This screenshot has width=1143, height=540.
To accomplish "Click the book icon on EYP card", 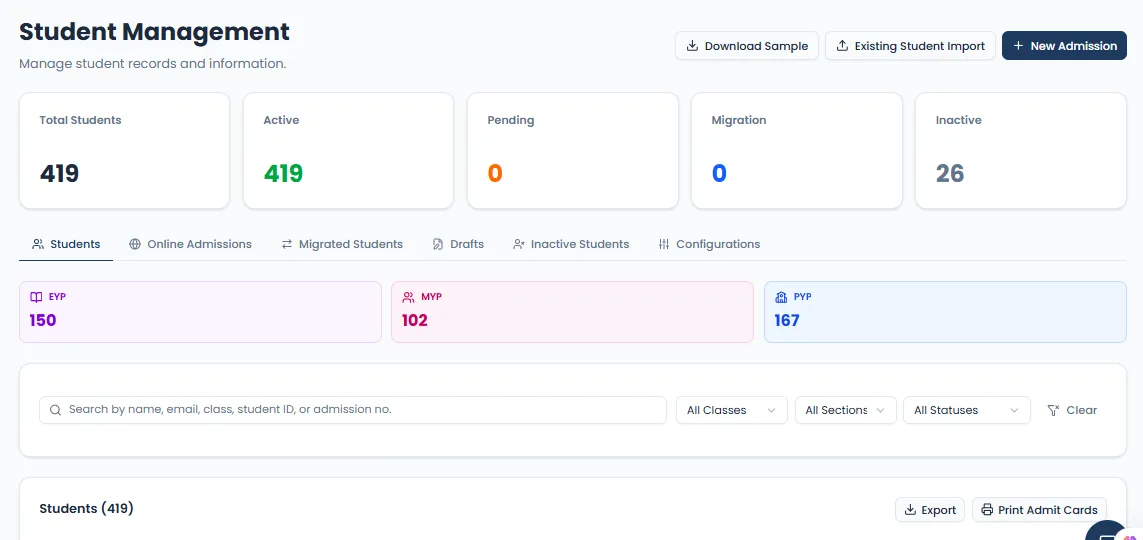I will 36,297.
